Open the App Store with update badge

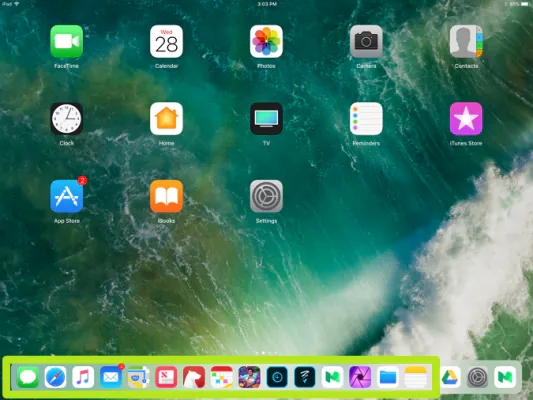pyautogui.click(x=67, y=196)
